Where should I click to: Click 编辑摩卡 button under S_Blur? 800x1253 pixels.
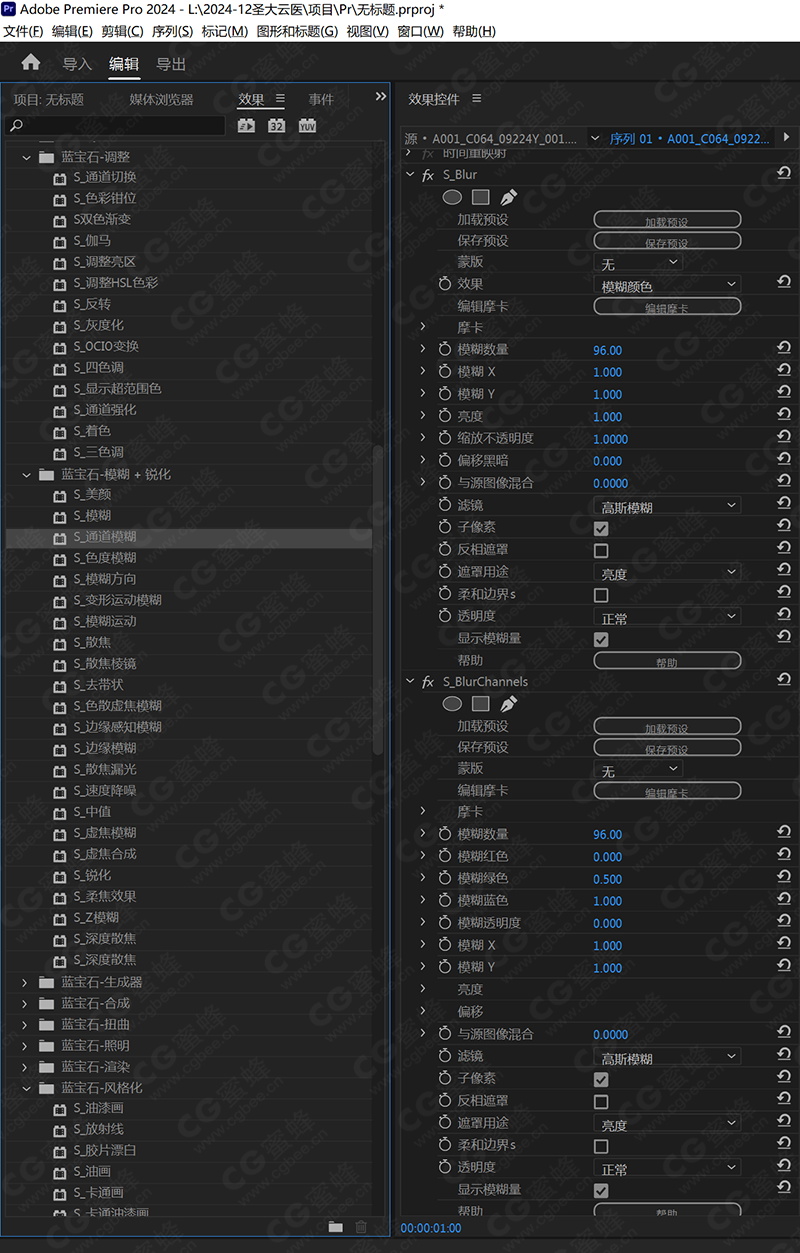[x=667, y=307]
